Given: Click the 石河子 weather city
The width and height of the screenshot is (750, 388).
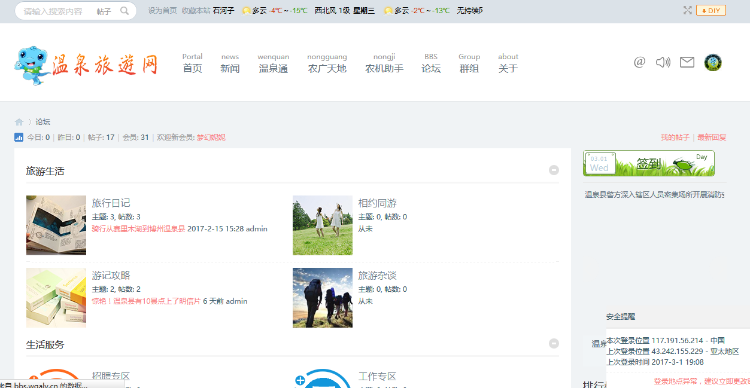Looking at the screenshot, I should (224, 11).
